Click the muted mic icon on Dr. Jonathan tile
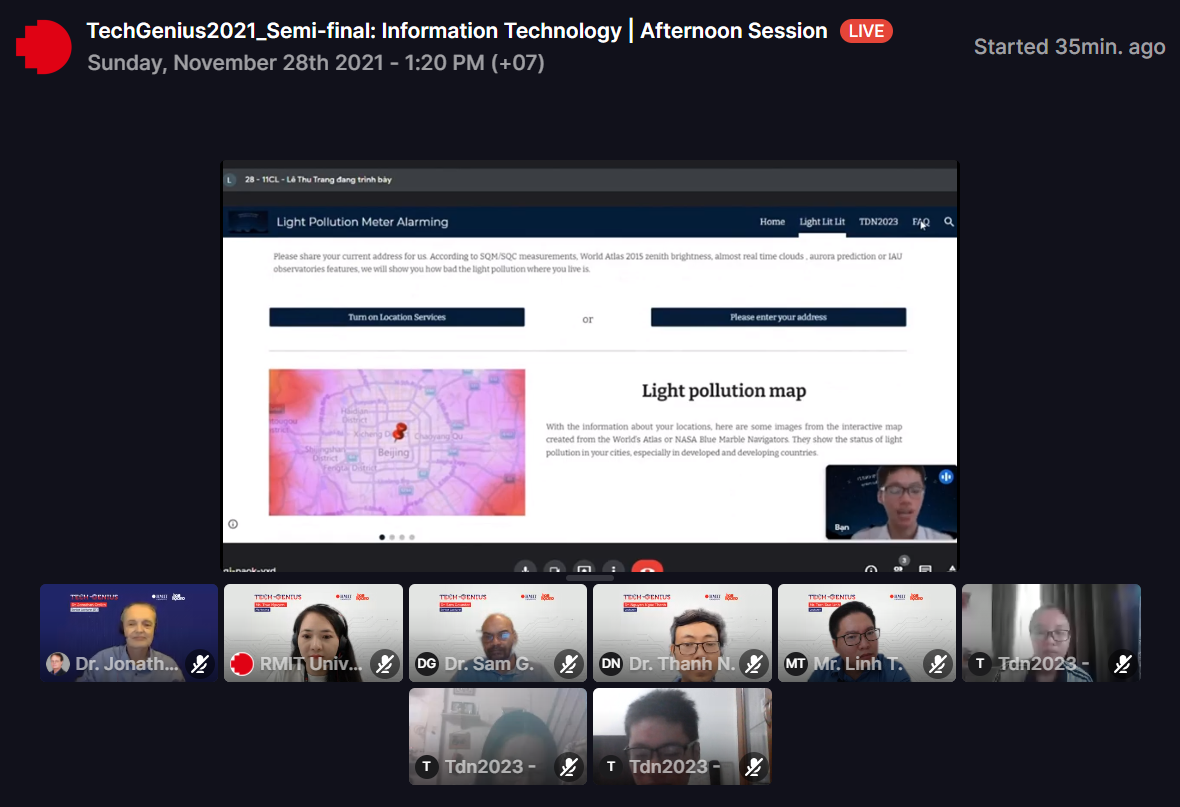The height and width of the screenshot is (807, 1180). click(200, 664)
